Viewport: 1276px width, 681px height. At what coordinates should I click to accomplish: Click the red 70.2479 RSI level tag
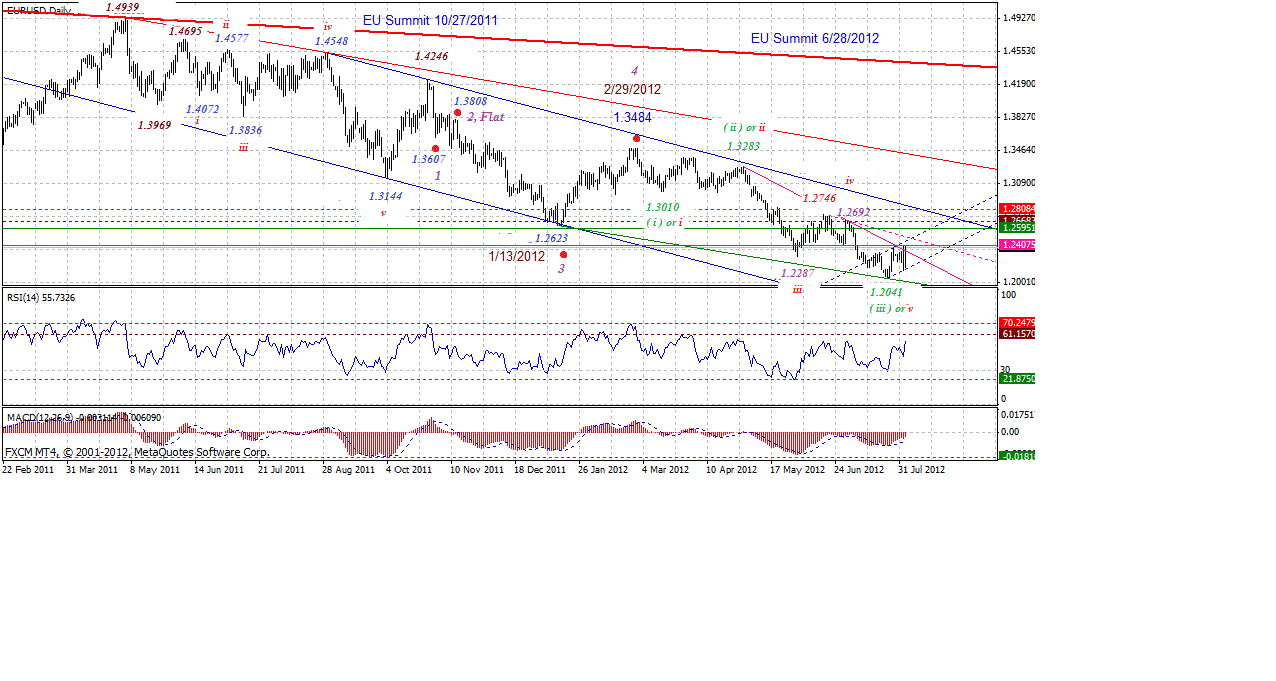tap(1018, 323)
